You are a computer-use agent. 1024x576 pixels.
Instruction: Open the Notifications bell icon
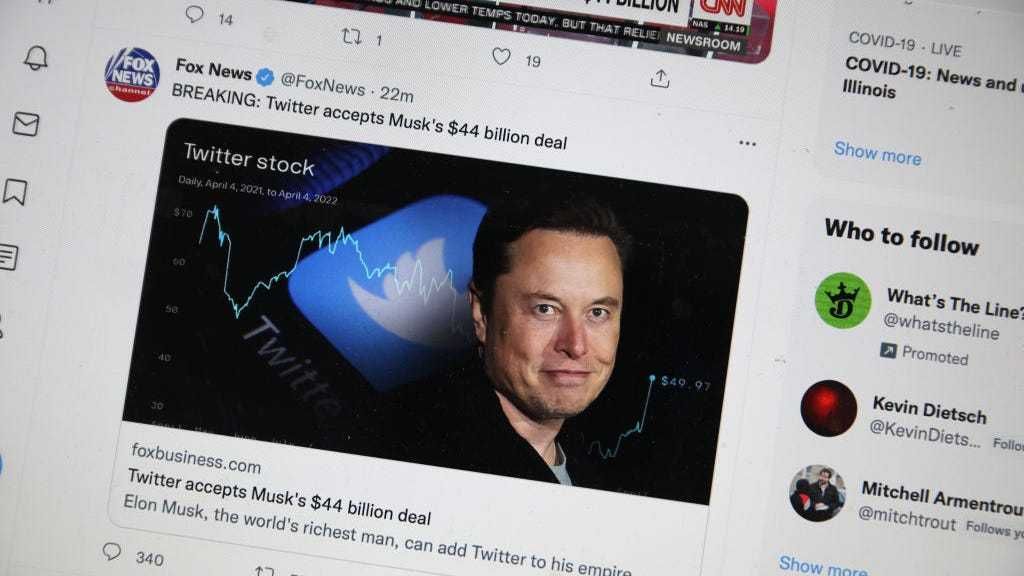(36, 58)
